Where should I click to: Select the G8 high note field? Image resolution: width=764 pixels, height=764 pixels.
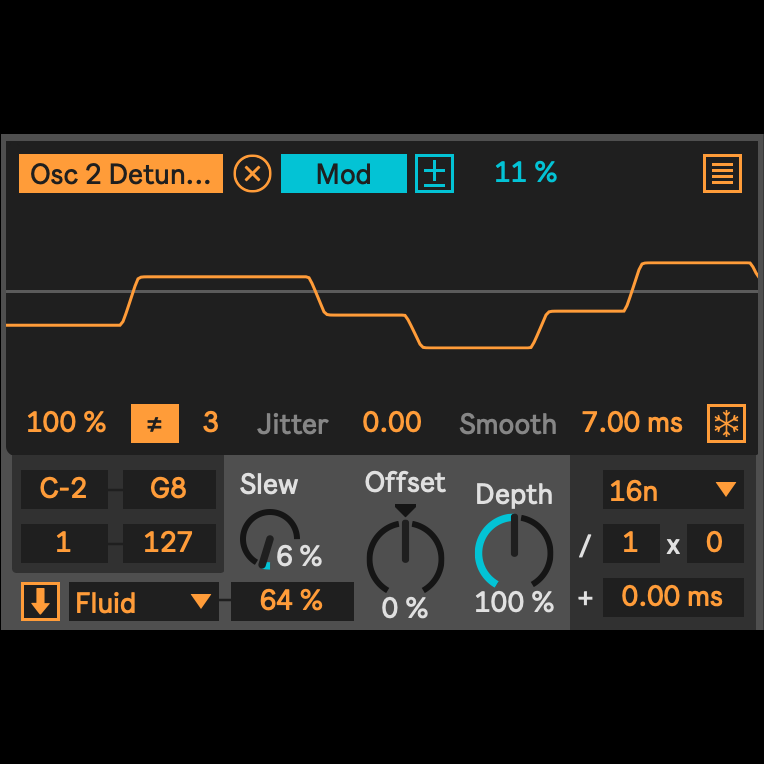168,488
